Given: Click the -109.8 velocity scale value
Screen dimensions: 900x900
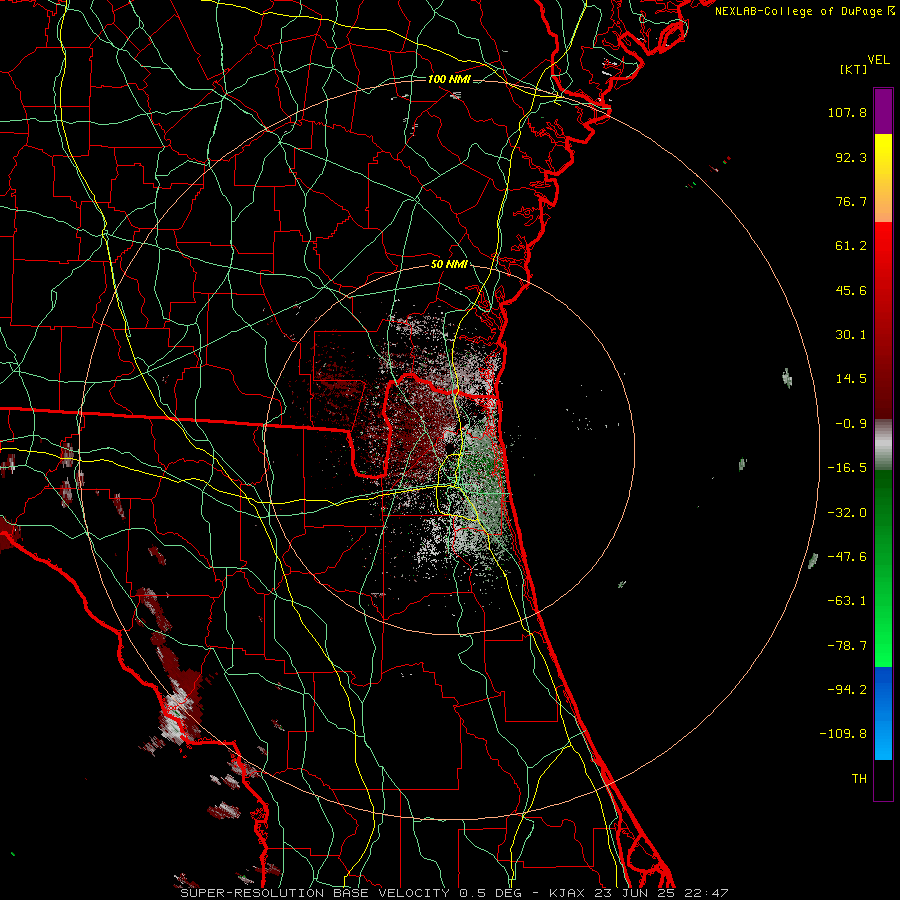Looking at the screenshot, I should (843, 734).
